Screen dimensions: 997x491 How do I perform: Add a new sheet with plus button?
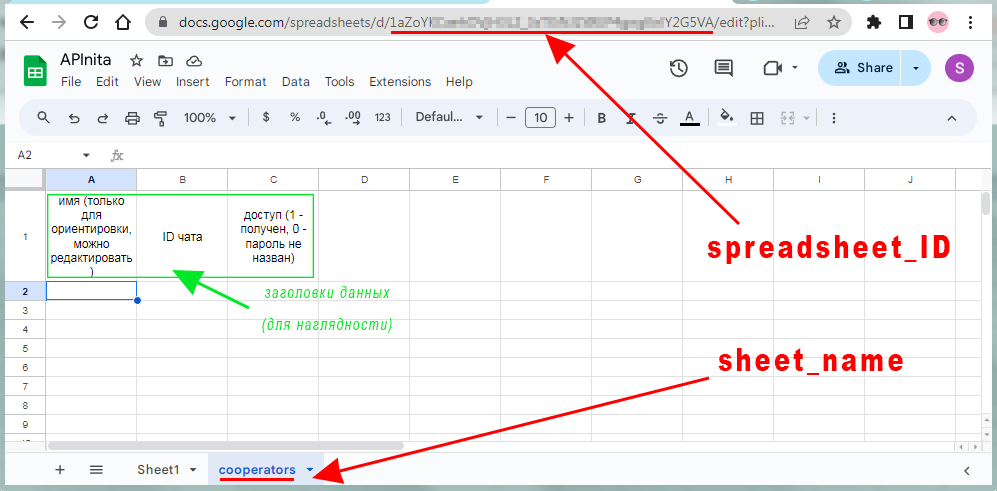point(60,470)
